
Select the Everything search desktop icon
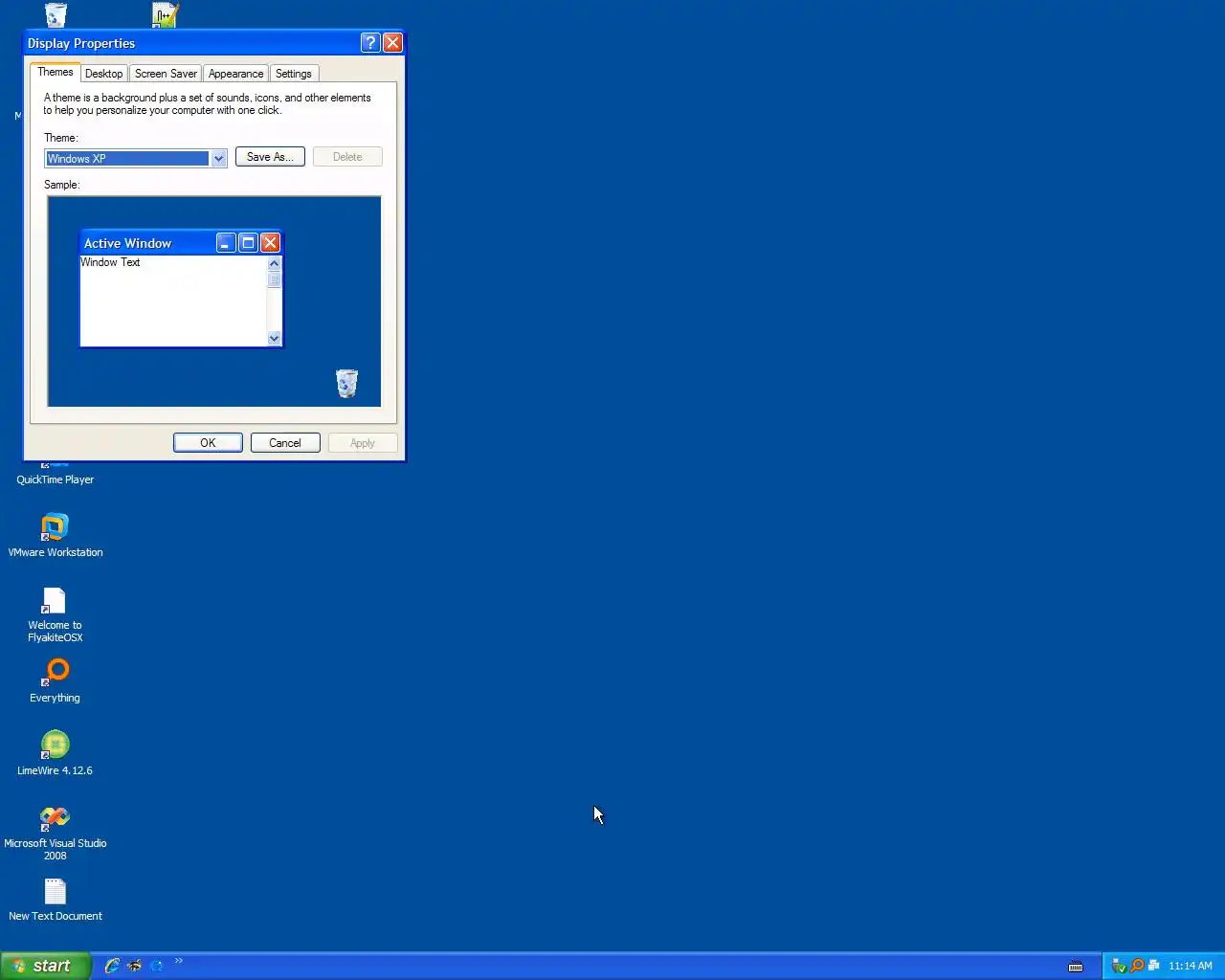click(56, 673)
